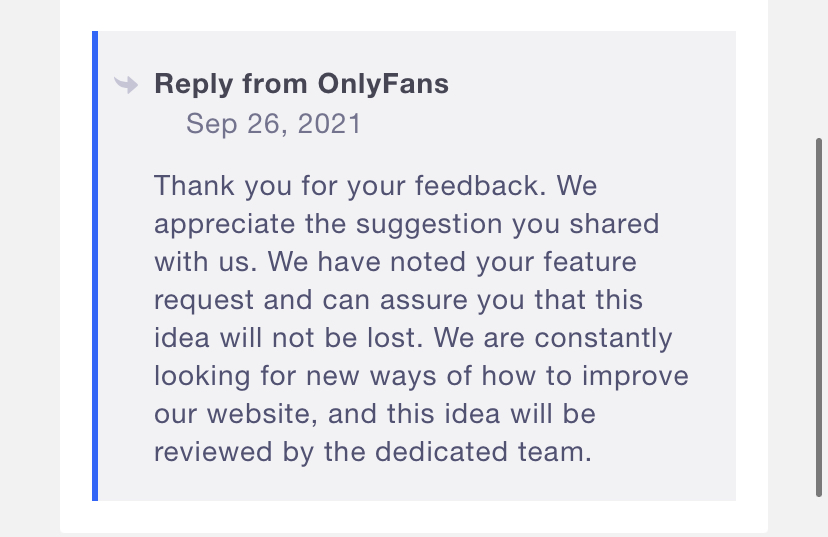This screenshot has height=537, width=828.
Task: Click the last line "reviewed by the dedicated team."
Action: [373, 452]
